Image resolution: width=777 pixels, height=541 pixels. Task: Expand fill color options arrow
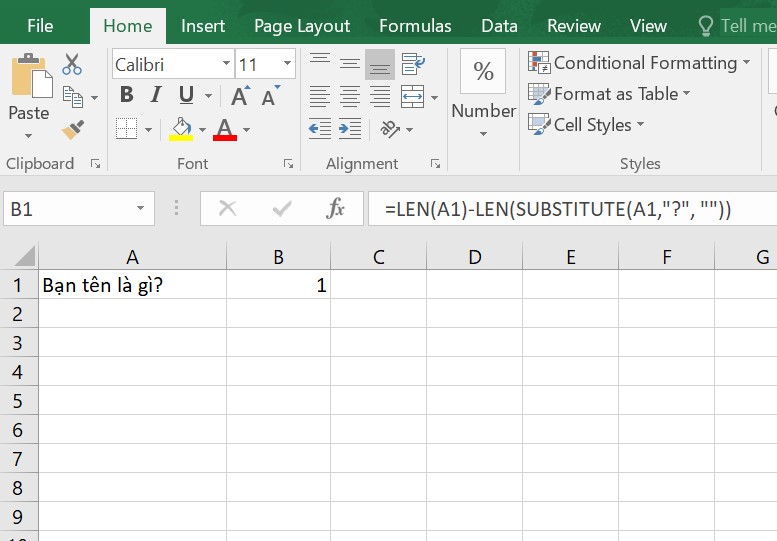(x=202, y=130)
